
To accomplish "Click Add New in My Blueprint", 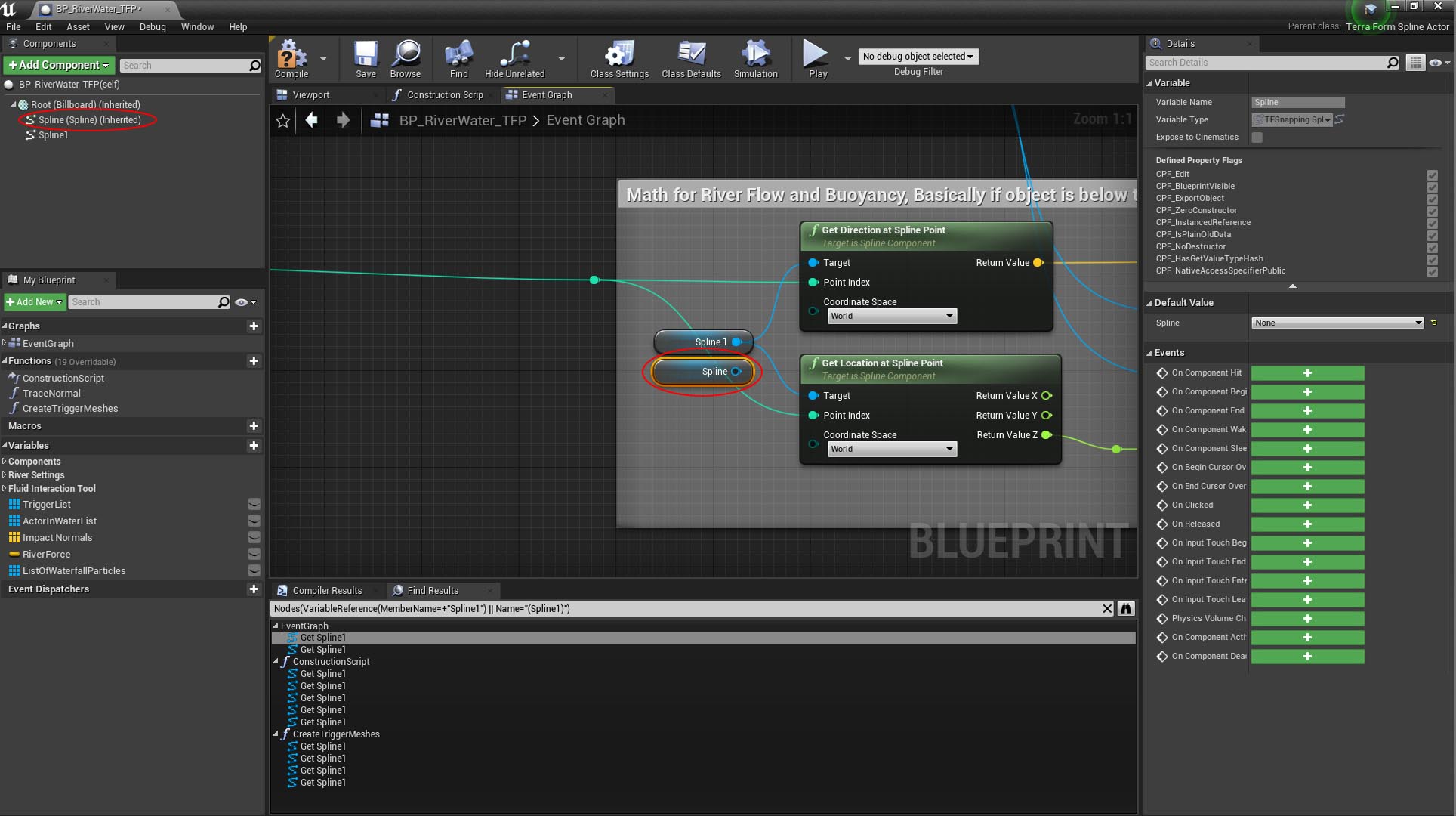I will (x=34, y=301).
